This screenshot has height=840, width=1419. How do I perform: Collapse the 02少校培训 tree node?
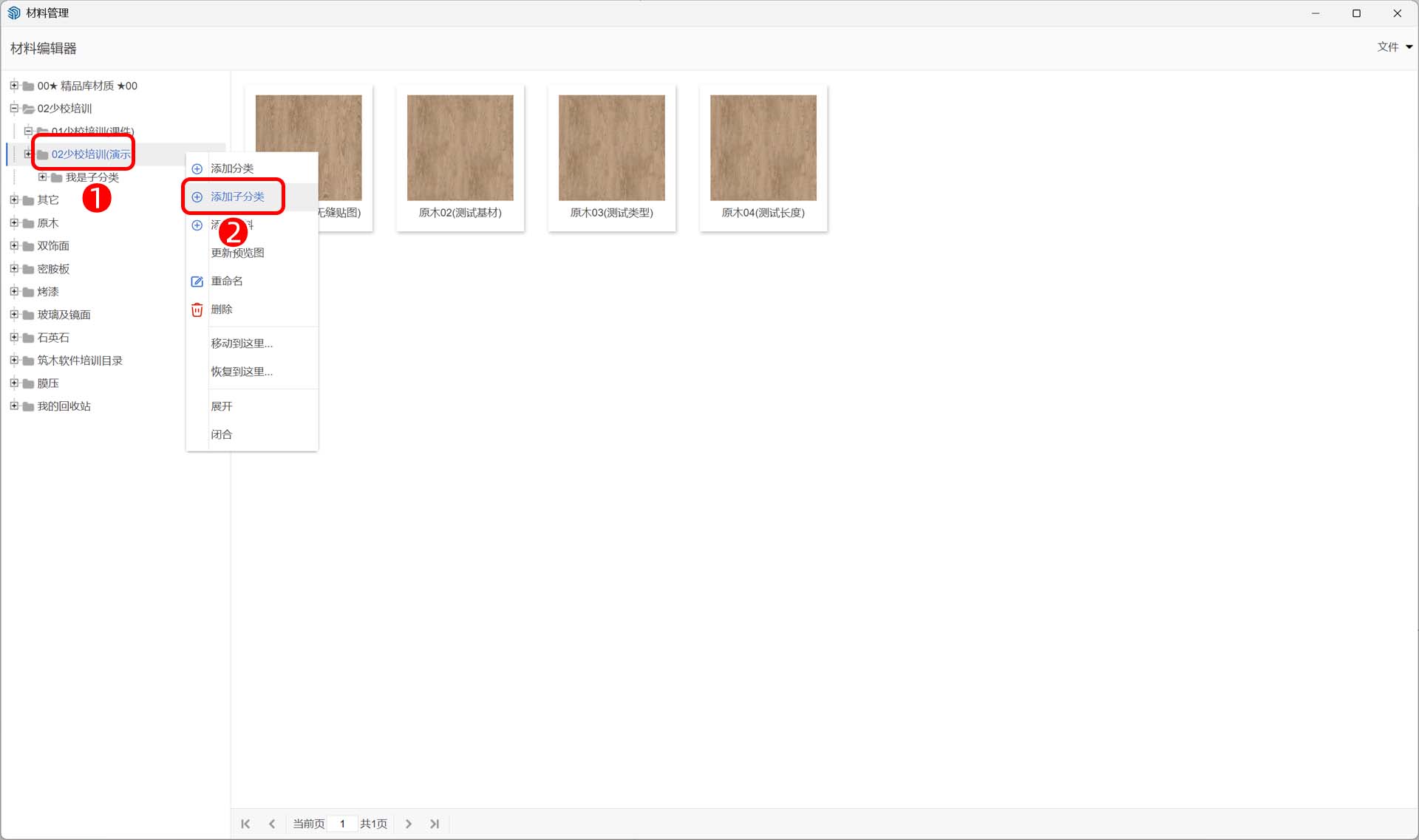click(14, 109)
